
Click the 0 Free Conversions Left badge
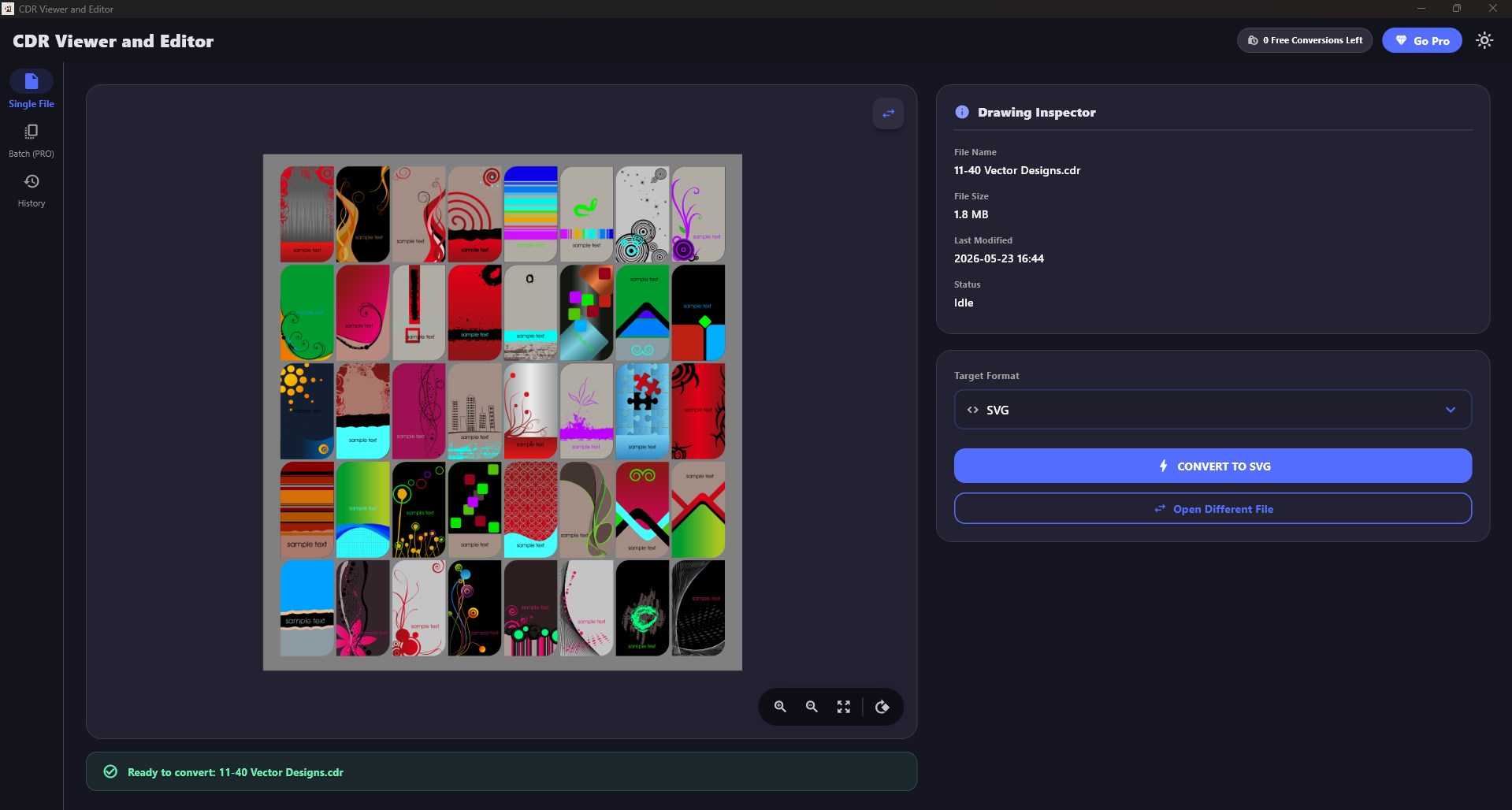point(1305,40)
